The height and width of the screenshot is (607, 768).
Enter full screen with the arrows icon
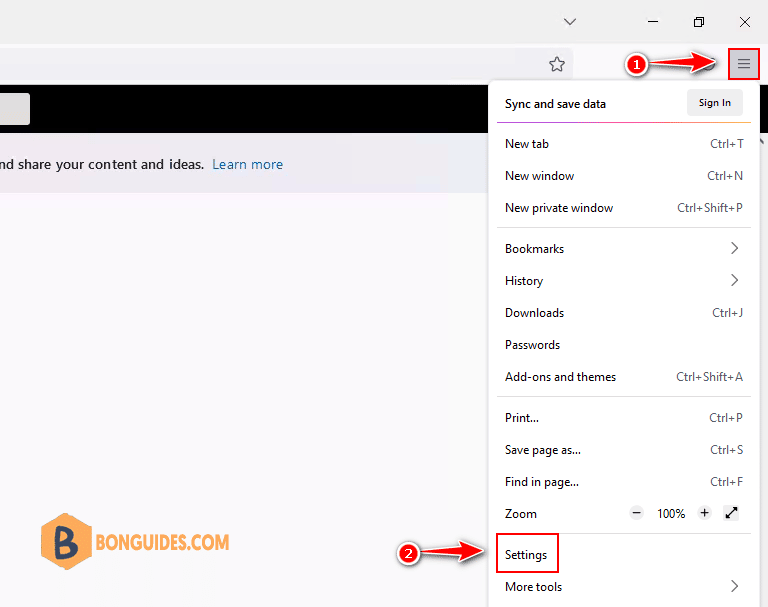coord(731,513)
